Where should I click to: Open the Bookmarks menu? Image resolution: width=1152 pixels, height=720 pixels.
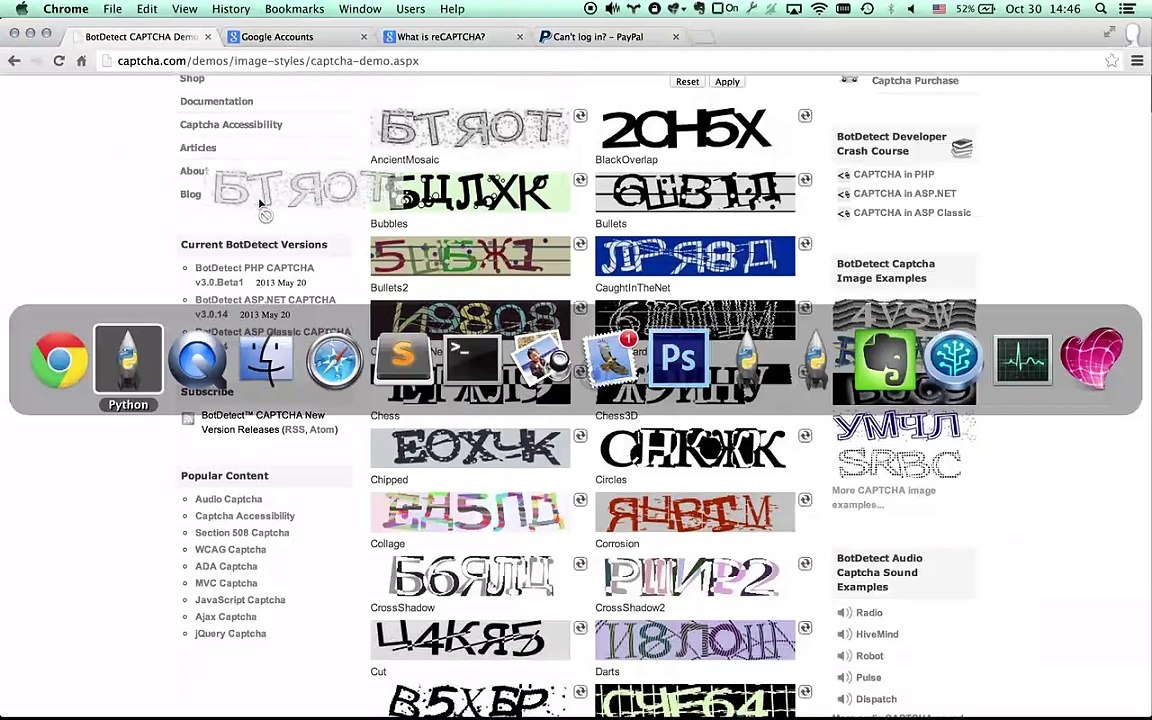(295, 9)
